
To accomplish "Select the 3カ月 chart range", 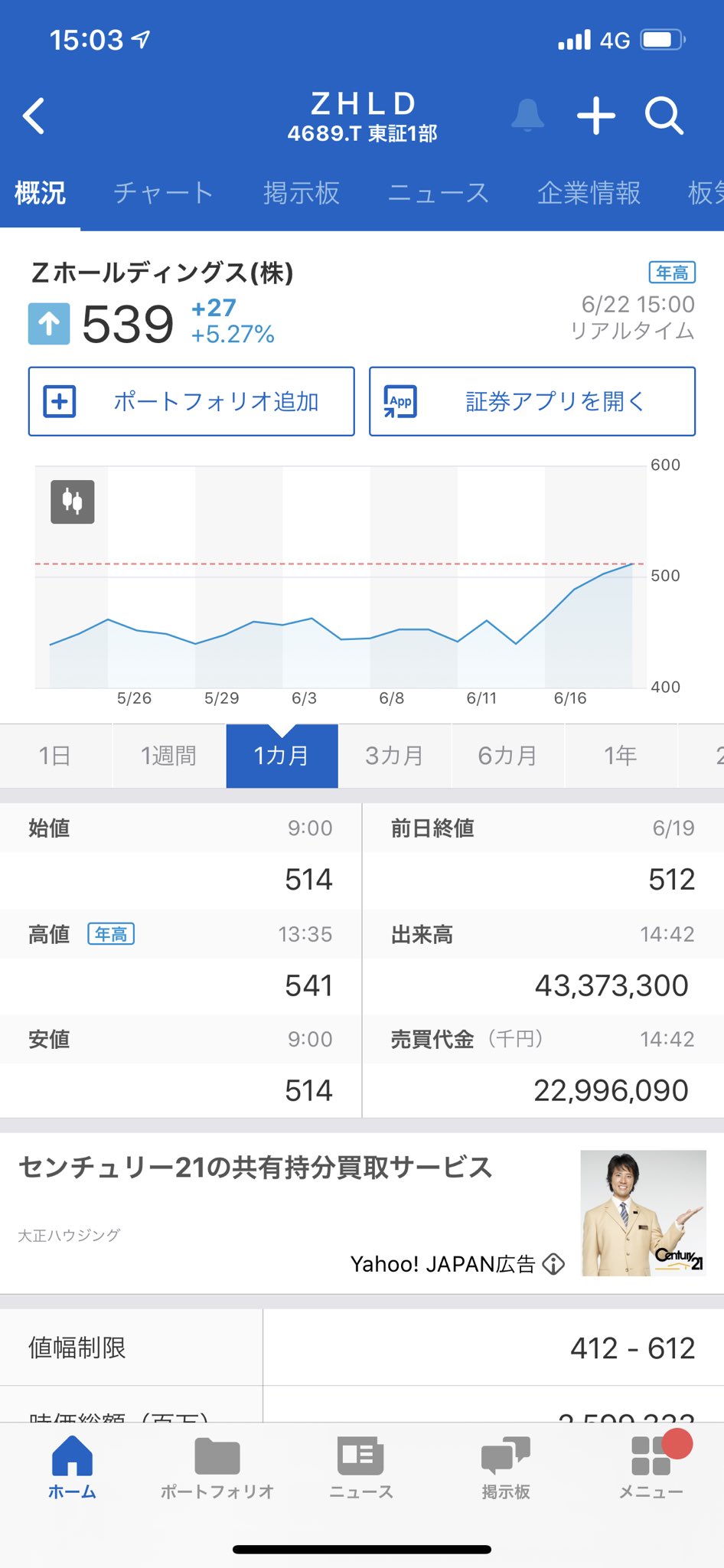I will click(395, 756).
